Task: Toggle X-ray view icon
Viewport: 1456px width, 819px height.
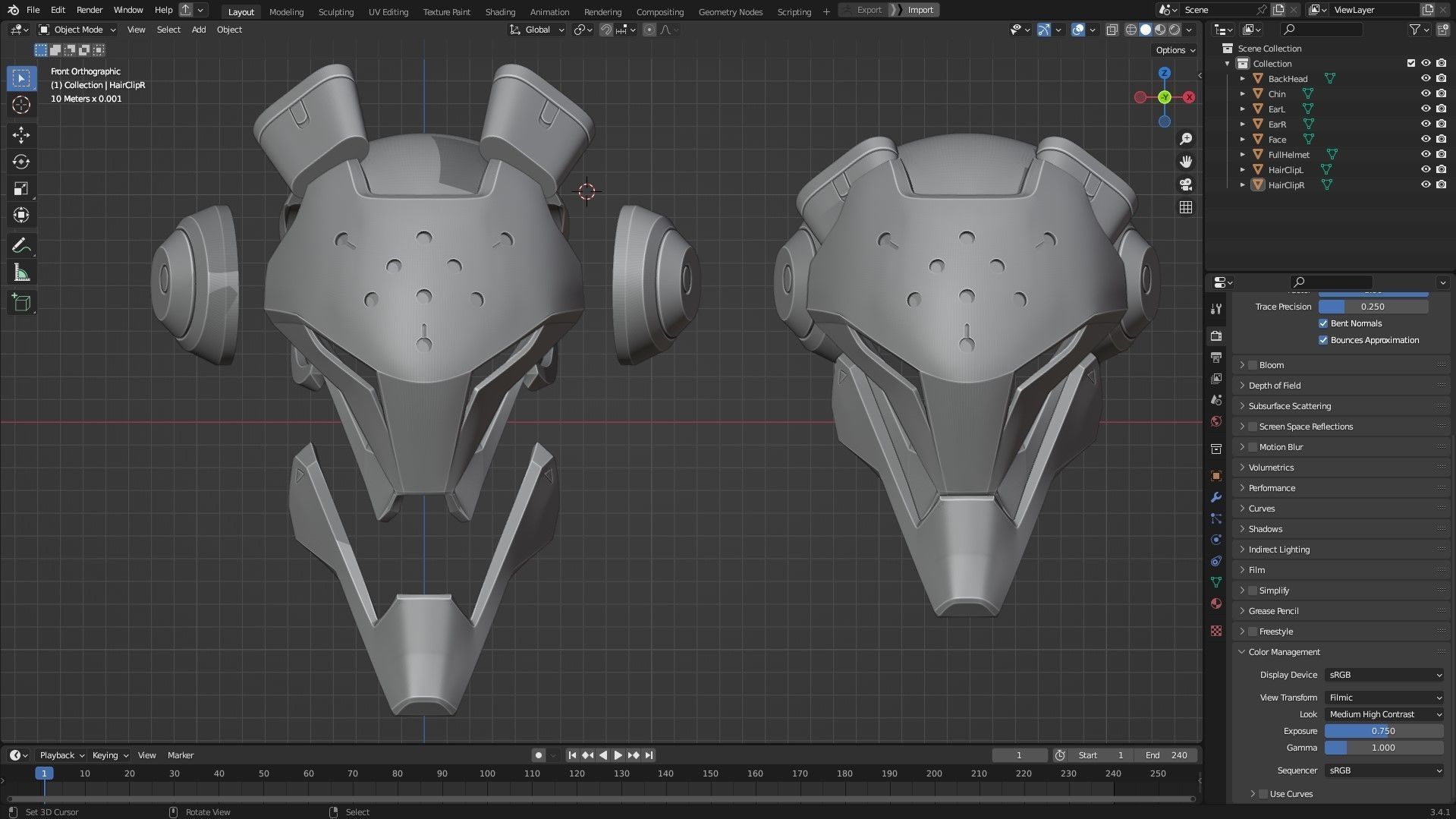Action: [1112, 30]
